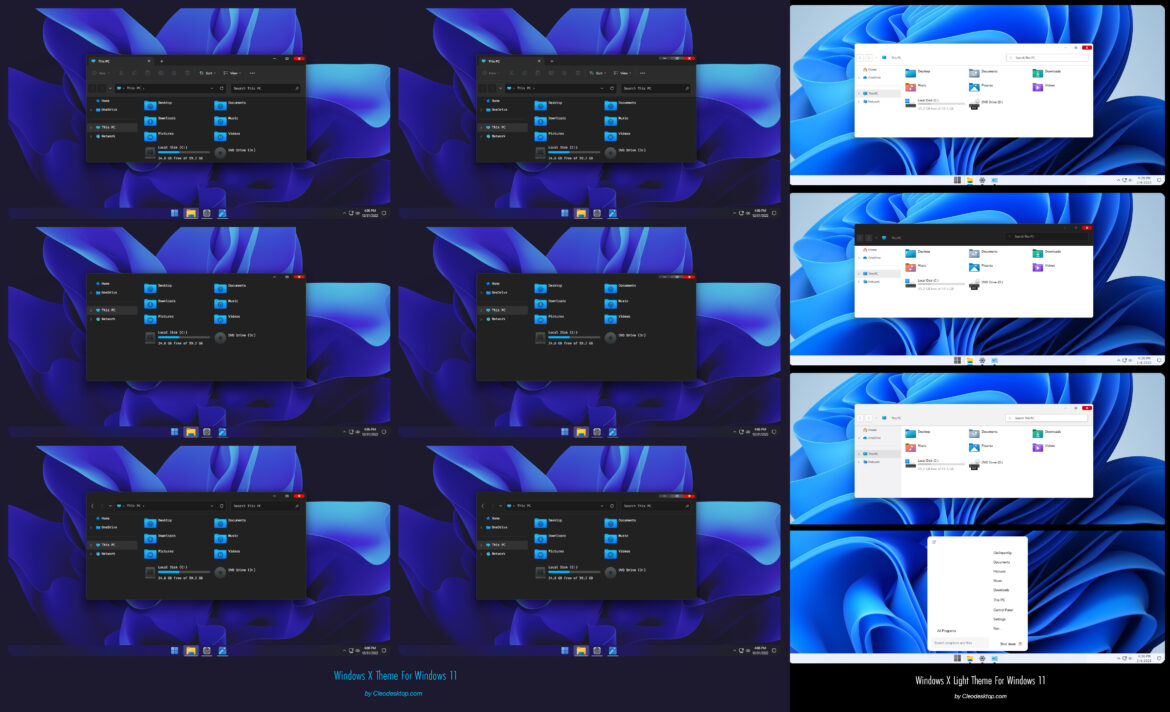This screenshot has height=712, width=1170.
Task: Open File Explorer from the taskbar
Action: click(x=188, y=212)
